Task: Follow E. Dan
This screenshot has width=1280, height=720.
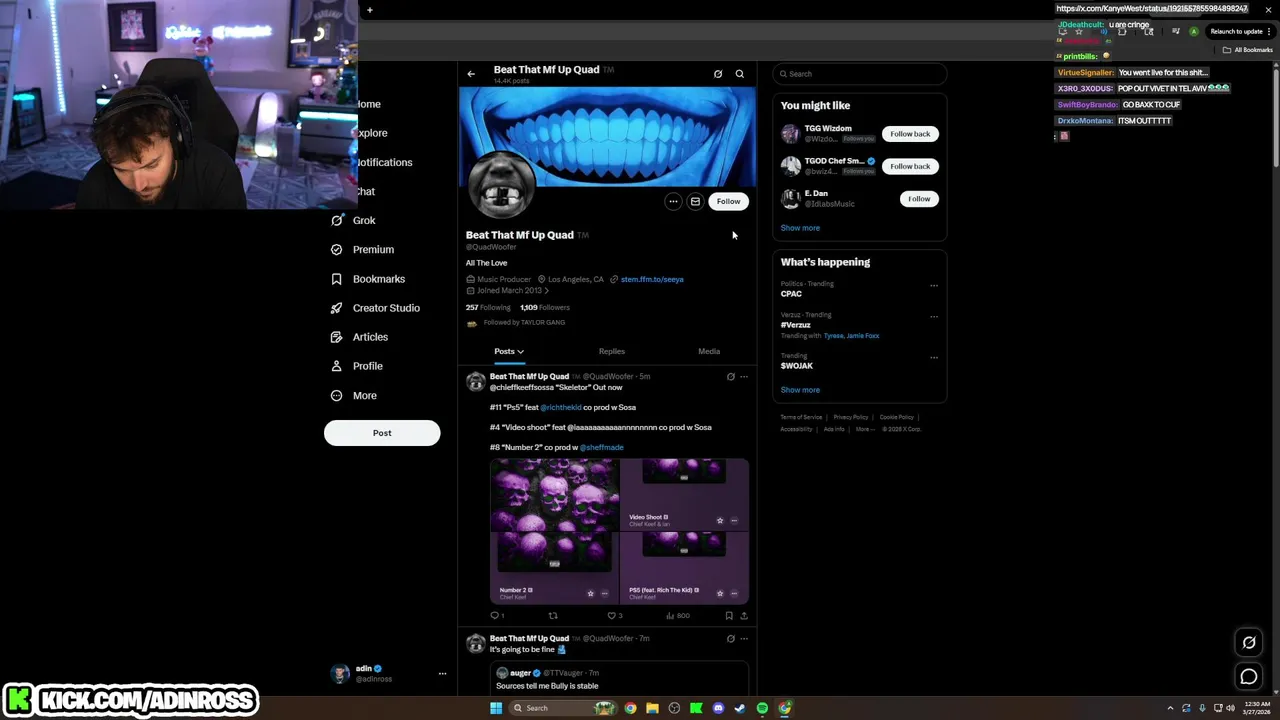Action: coord(919,199)
